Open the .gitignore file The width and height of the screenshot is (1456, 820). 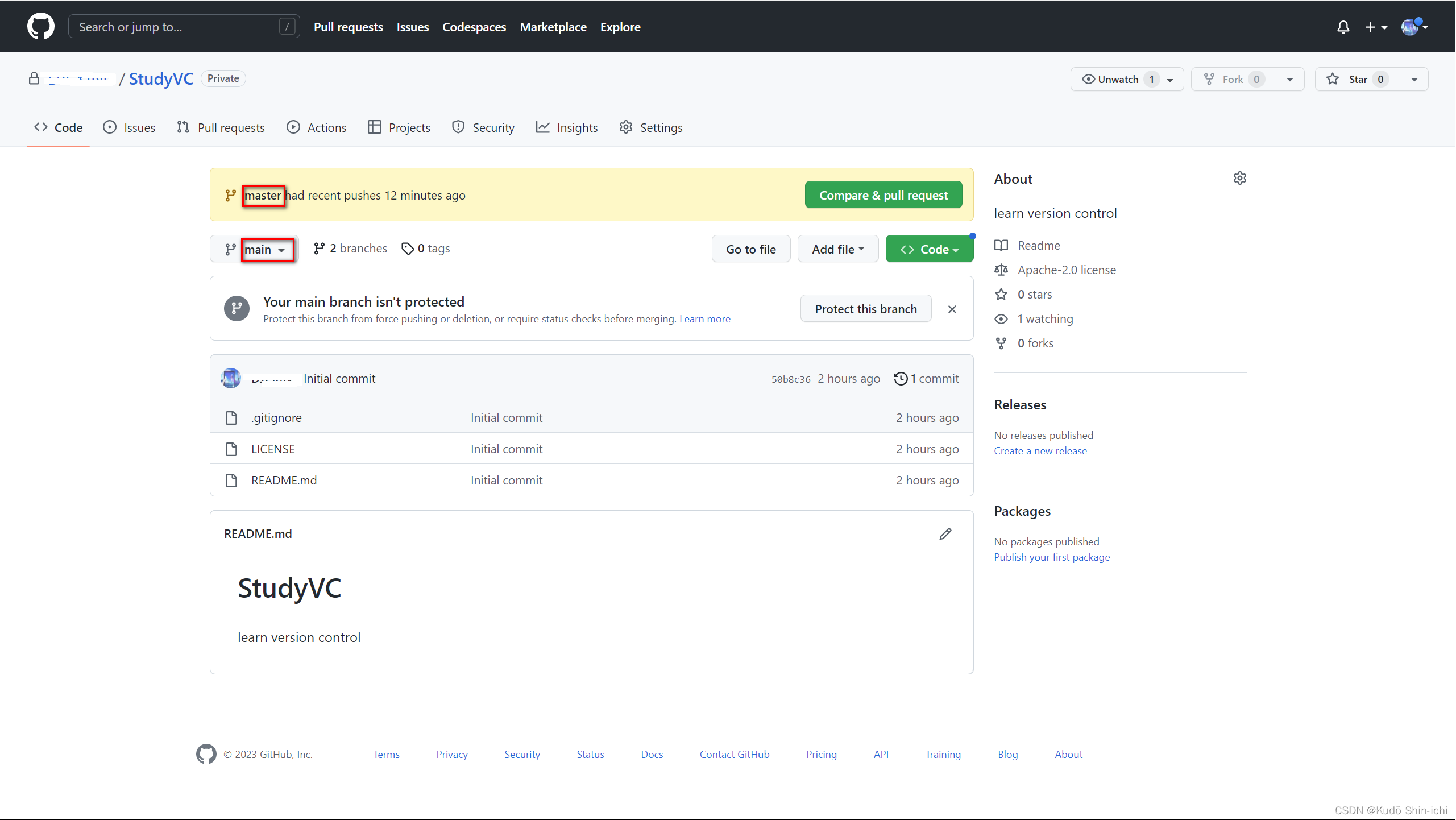point(276,418)
